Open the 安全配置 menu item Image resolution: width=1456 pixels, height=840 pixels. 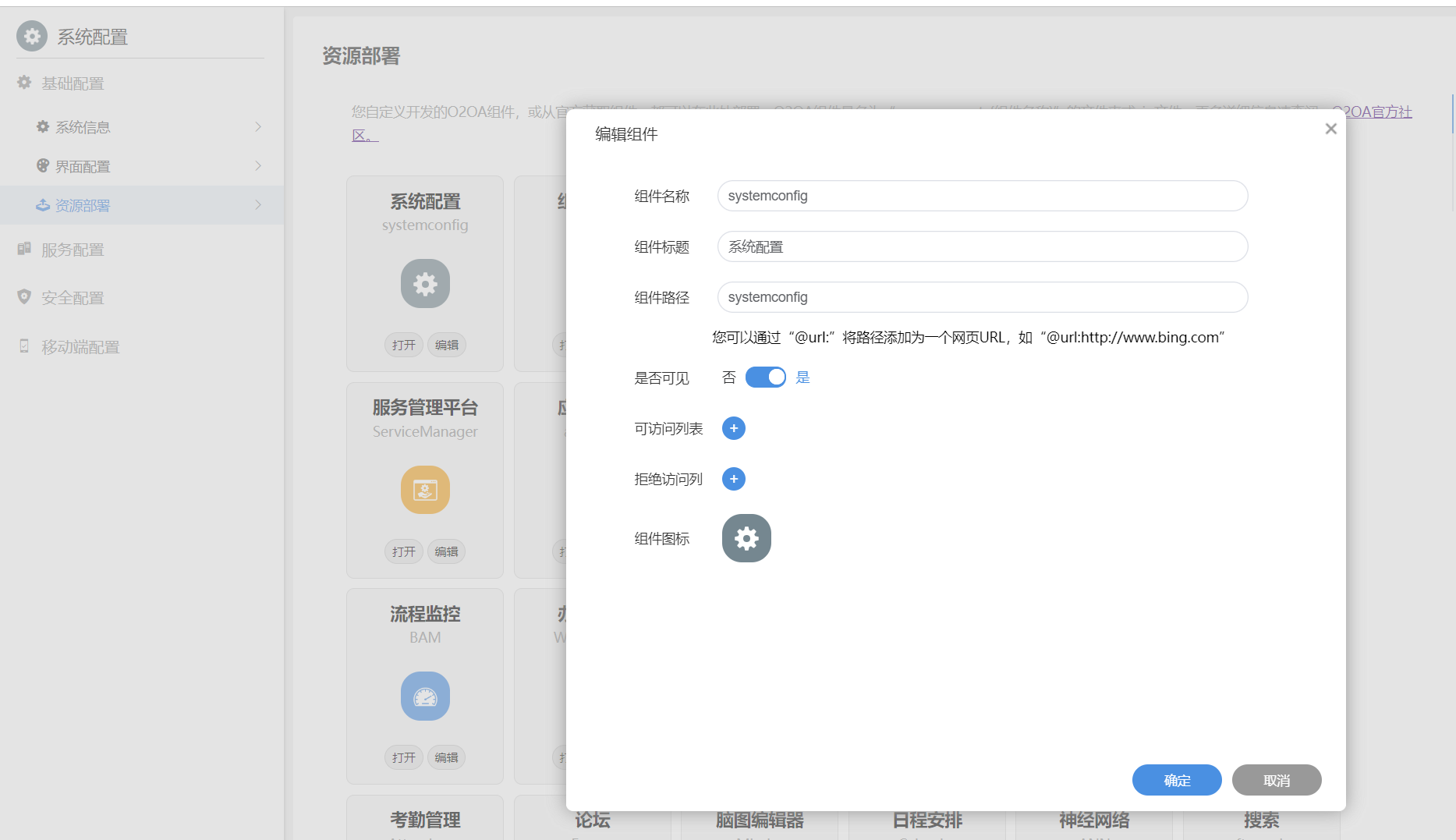pos(73,298)
